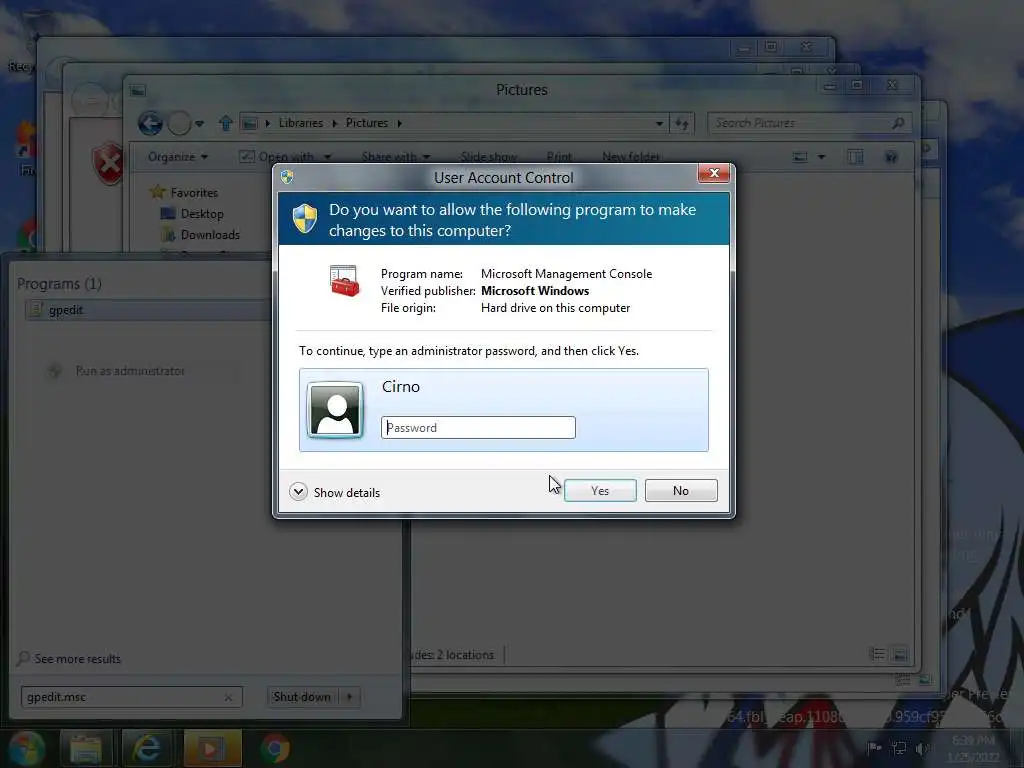Viewport: 1024px width, 768px height.
Task: Open Desktop in the navigation pane
Action: pyautogui.click(x=202, y=214)
